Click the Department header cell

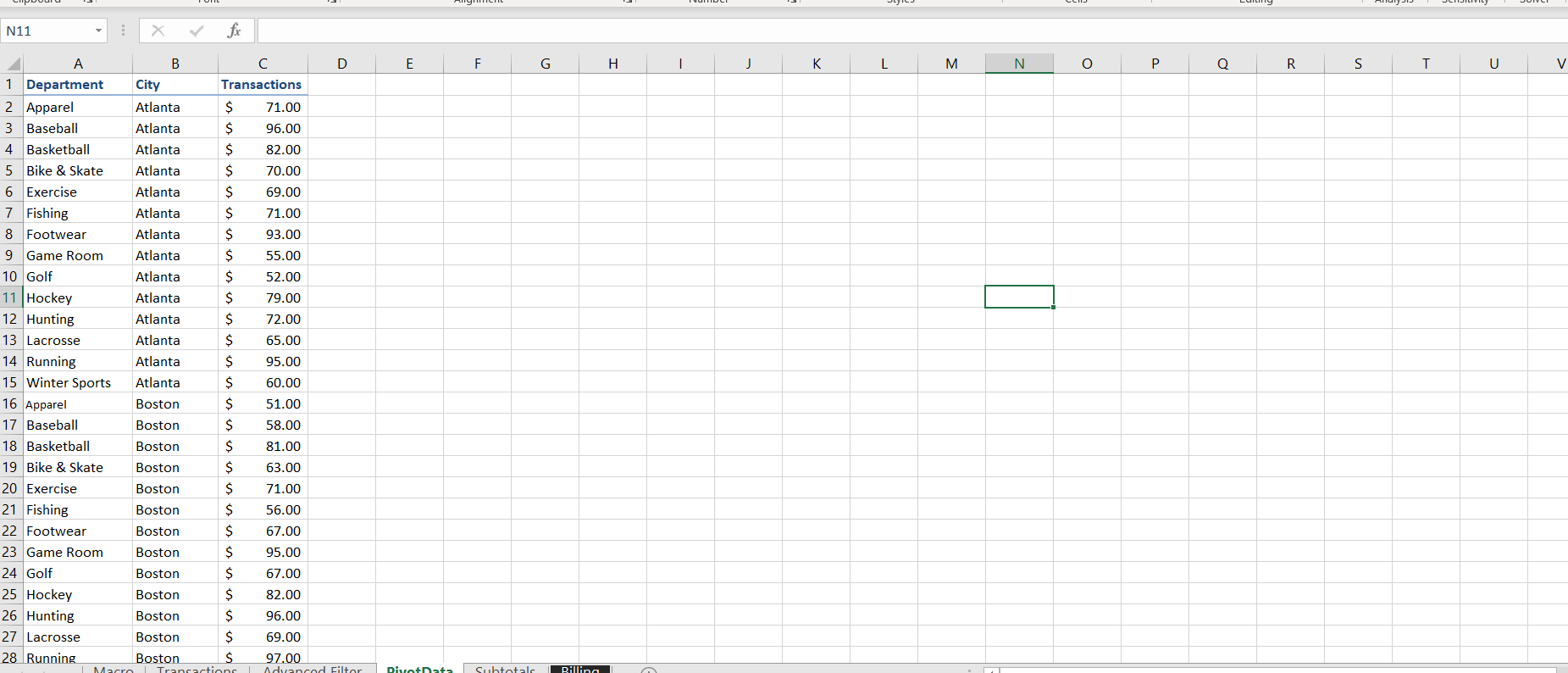pos(78,85)
